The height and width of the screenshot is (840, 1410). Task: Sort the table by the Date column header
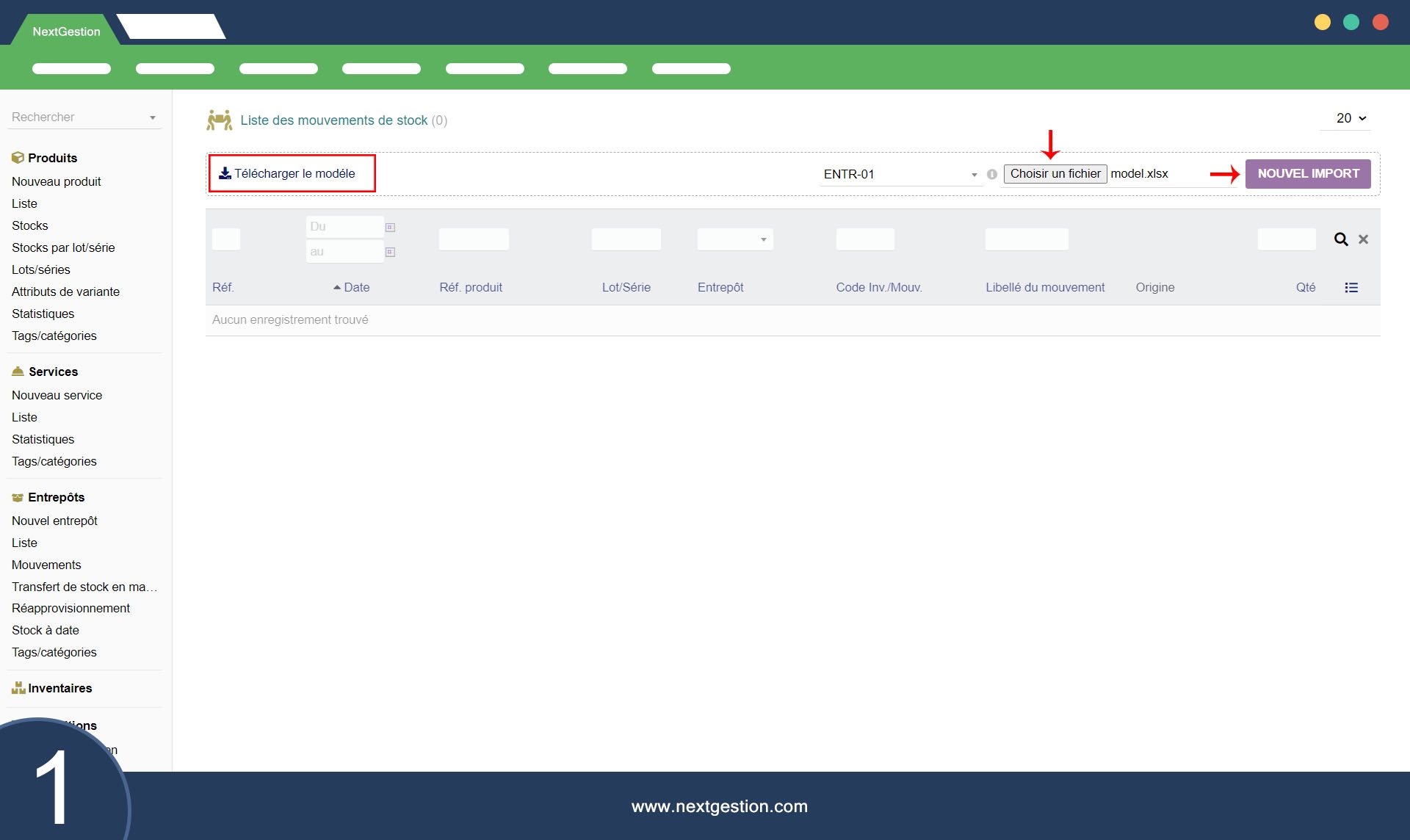pos(356,288)
